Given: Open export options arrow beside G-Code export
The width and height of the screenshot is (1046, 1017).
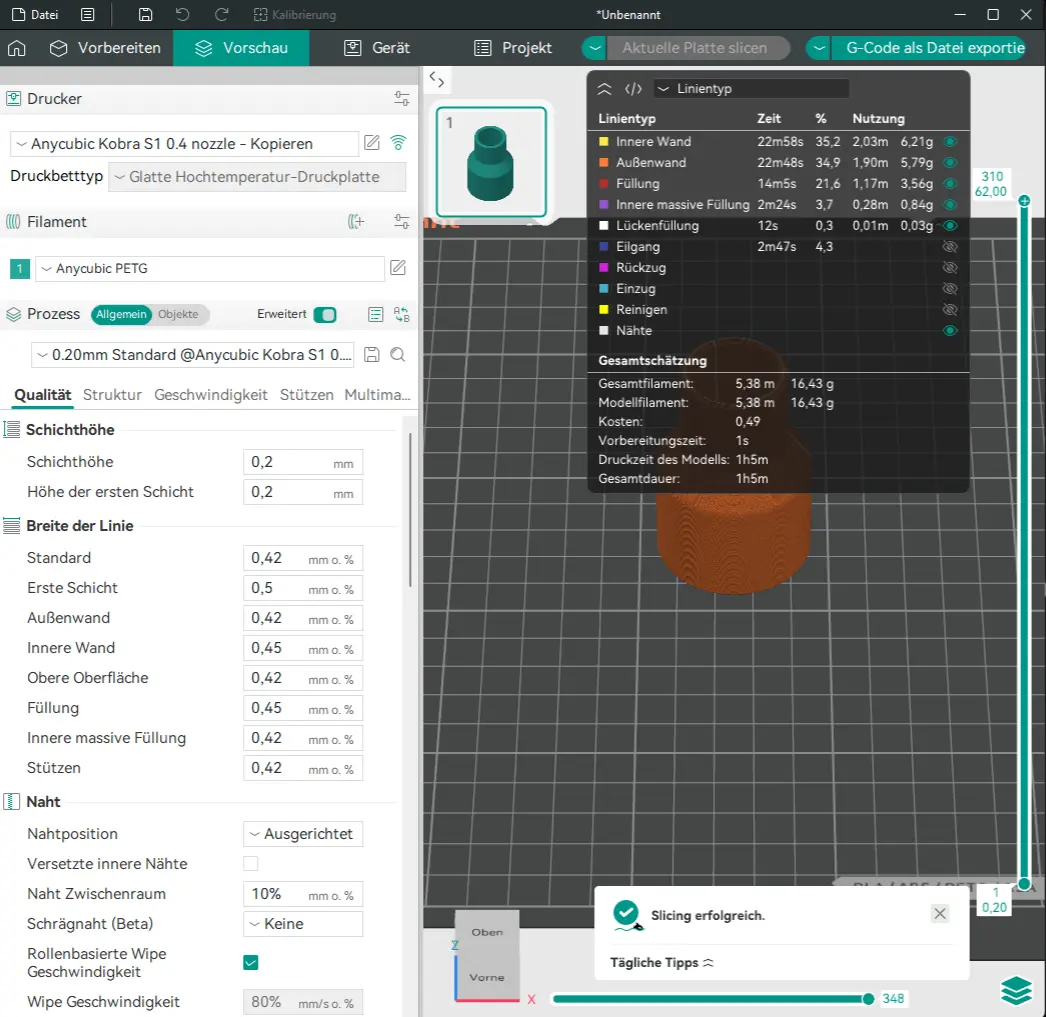Looking at the screenshot, I should click(818, 48).
